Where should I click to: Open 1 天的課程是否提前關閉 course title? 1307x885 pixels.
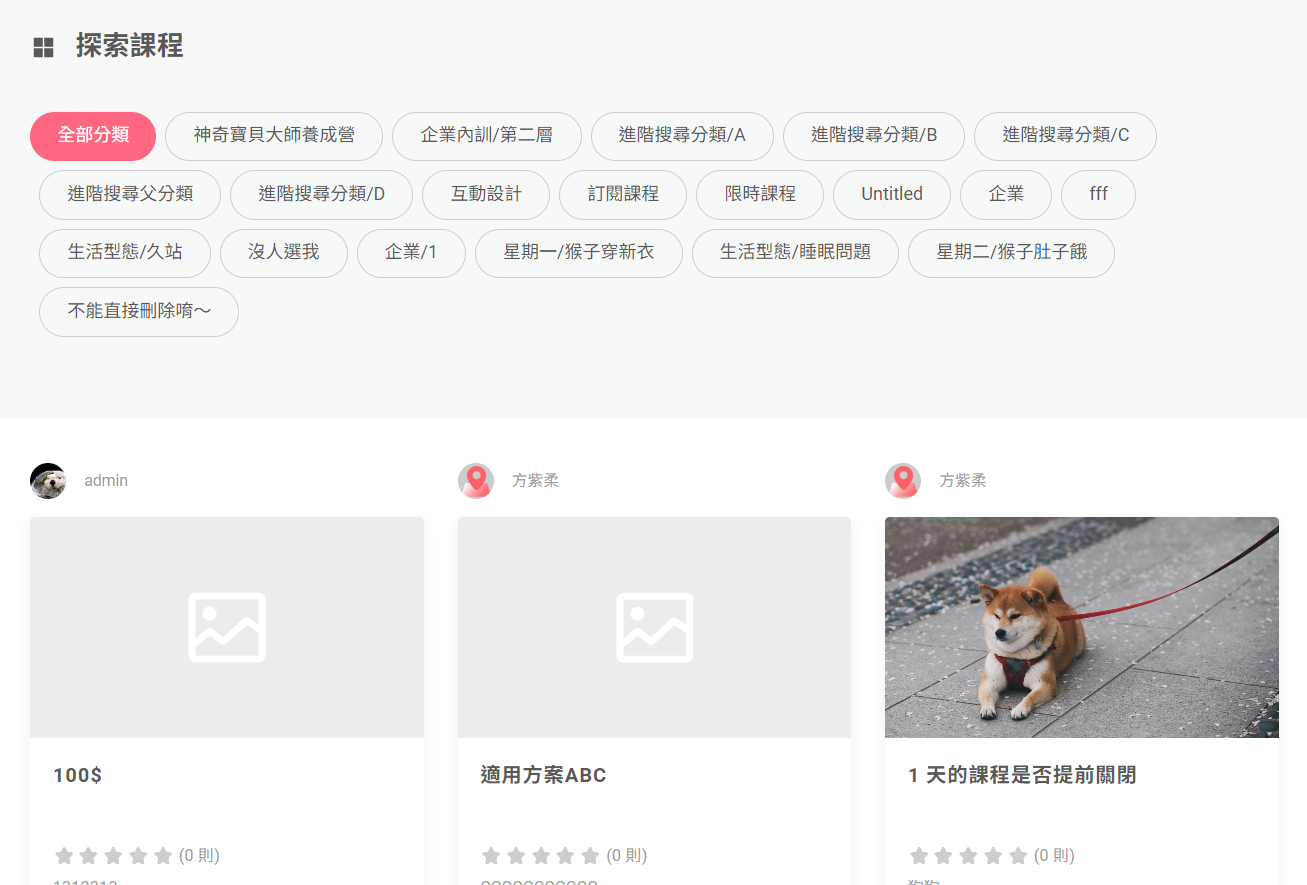[1022, 775]
